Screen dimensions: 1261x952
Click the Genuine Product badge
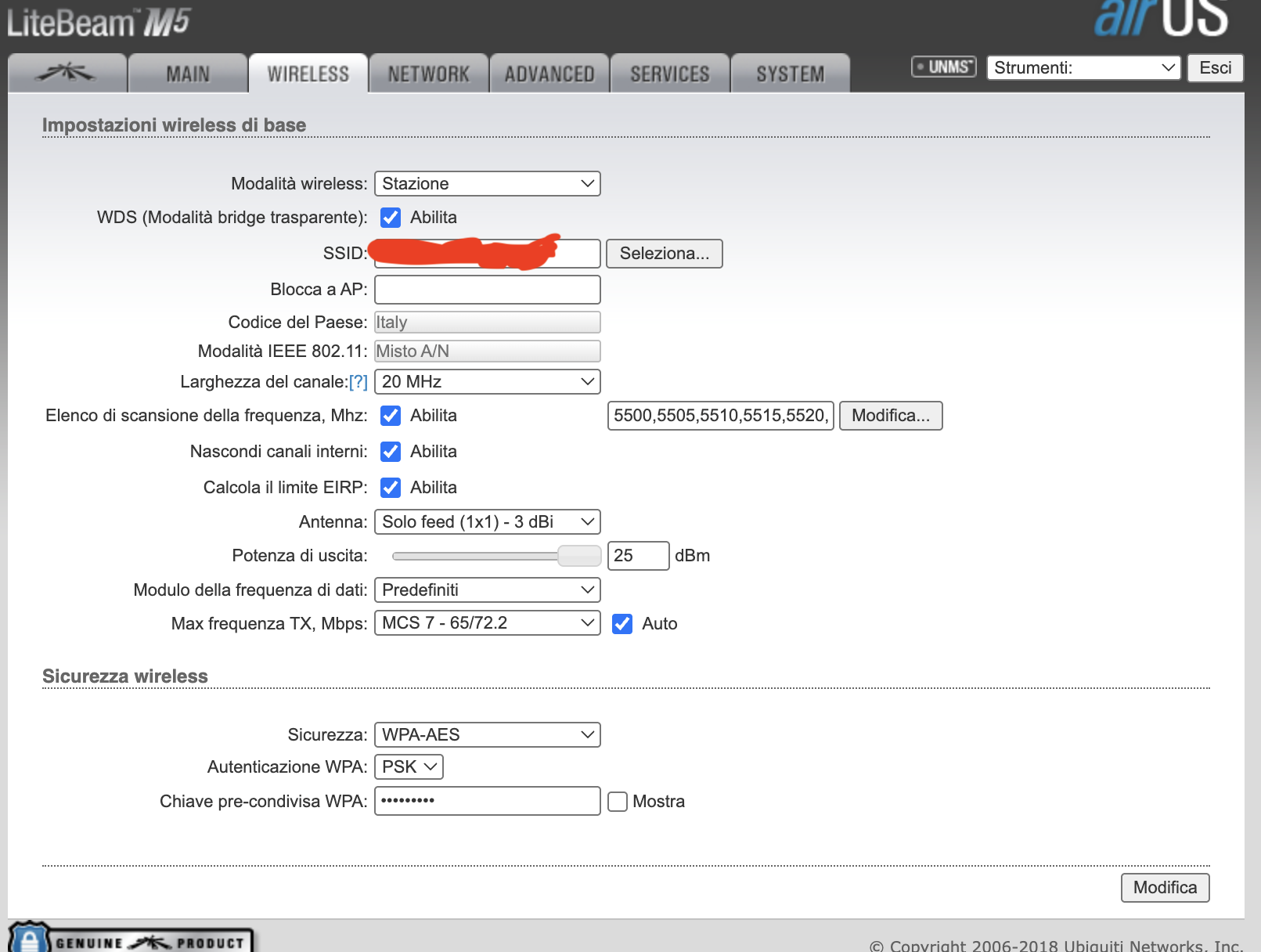pyautogui.click(x=132, y=939)
